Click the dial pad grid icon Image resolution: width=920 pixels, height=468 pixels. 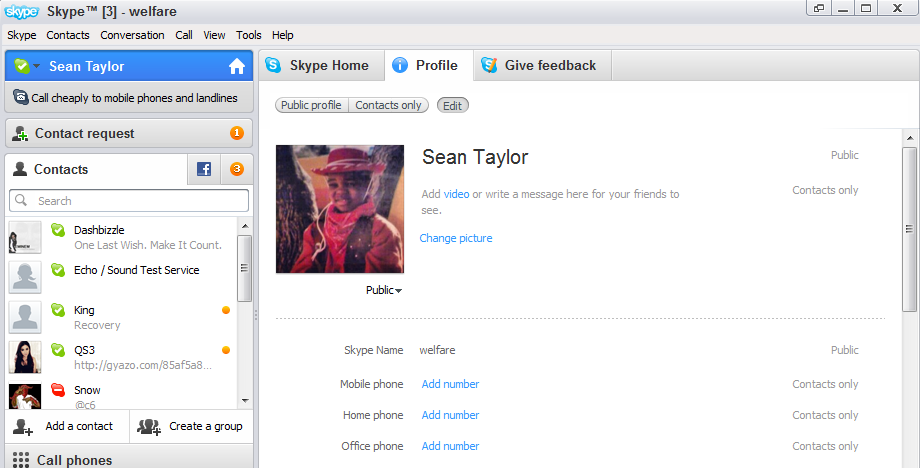click(x=21, y=460)
